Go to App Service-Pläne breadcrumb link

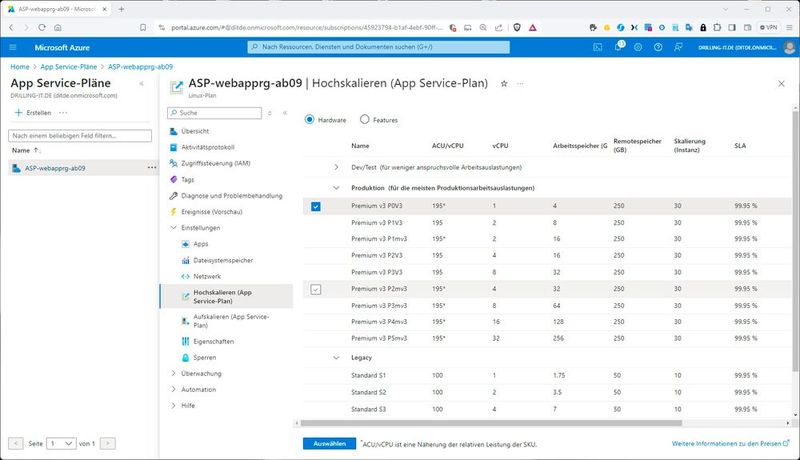tap(68, 67)
